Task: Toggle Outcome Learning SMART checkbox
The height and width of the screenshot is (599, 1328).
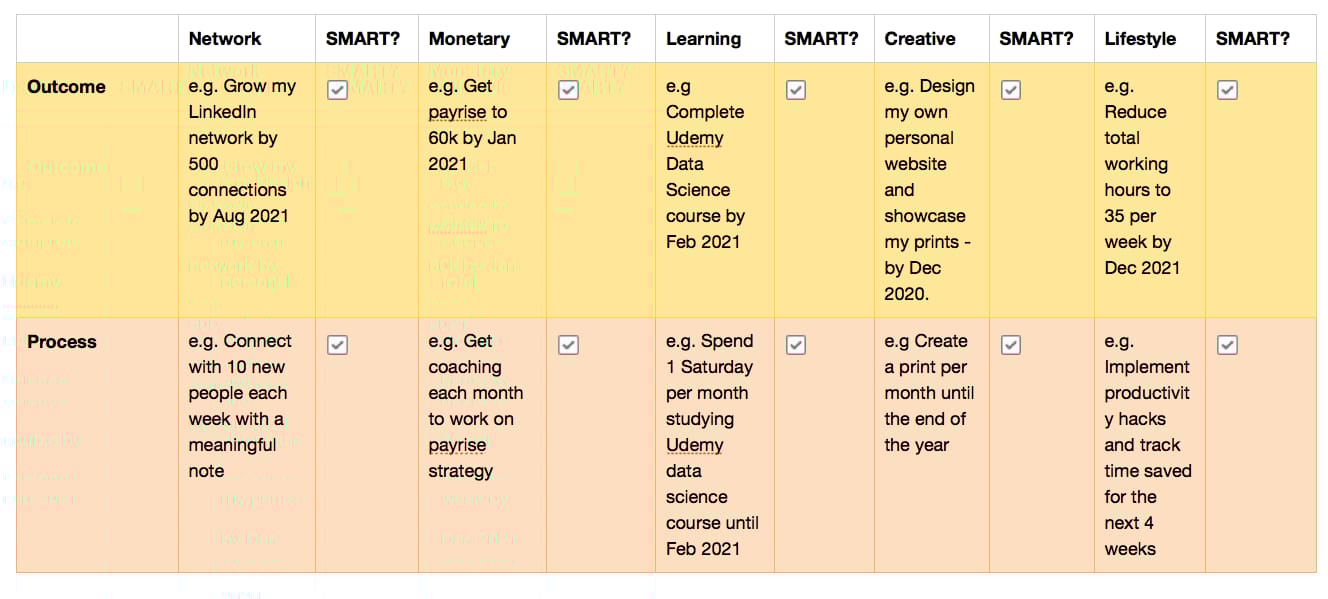Action: point(796,90)
